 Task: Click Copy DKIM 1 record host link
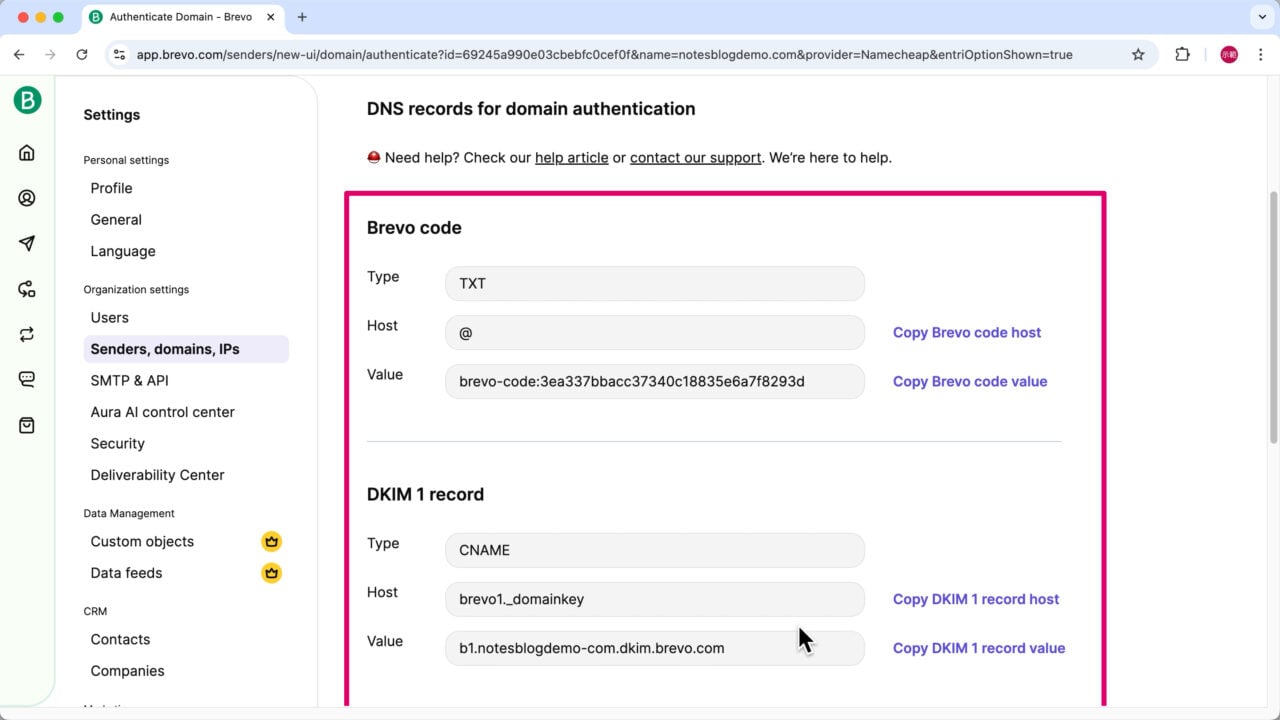975,599
